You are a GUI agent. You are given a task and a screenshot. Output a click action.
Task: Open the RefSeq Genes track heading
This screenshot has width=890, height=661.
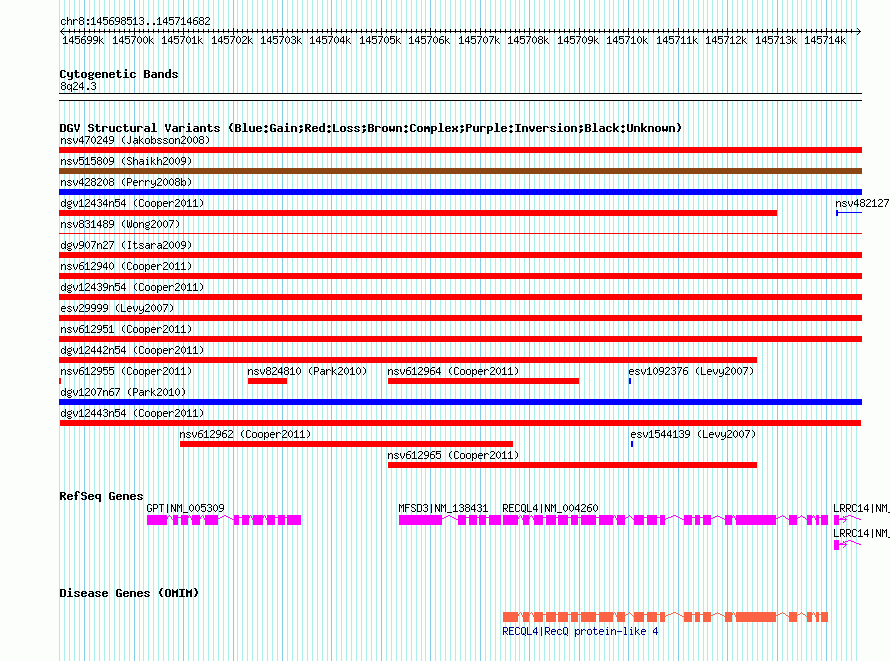click(x=101, y=496)
